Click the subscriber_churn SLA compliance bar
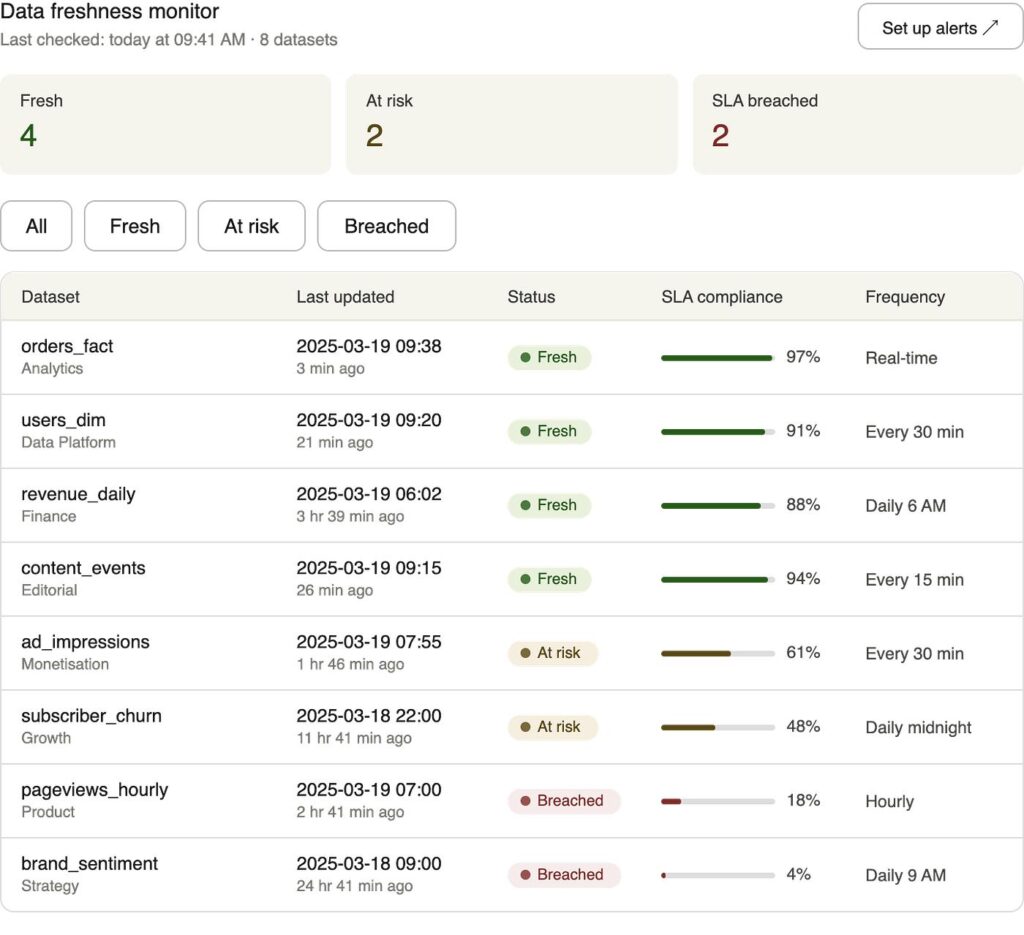1024x935 pixels. 718,727
